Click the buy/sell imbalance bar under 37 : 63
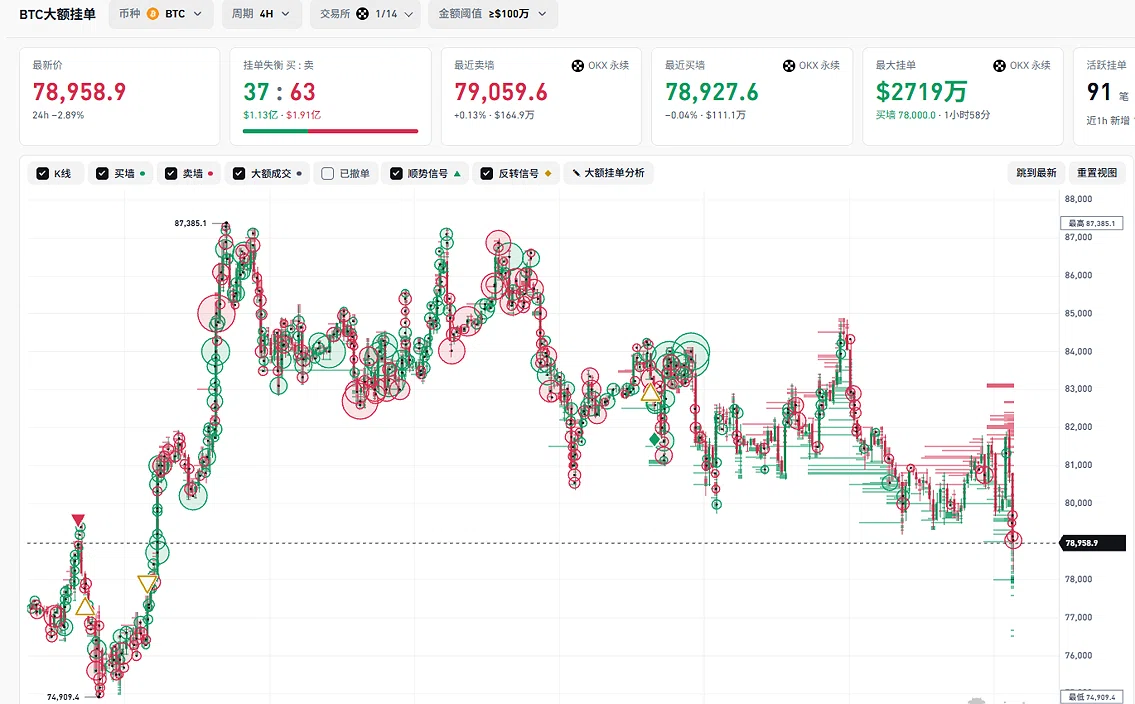The height and width of the screenshot is (704, 1135). (x=330, y=131)
